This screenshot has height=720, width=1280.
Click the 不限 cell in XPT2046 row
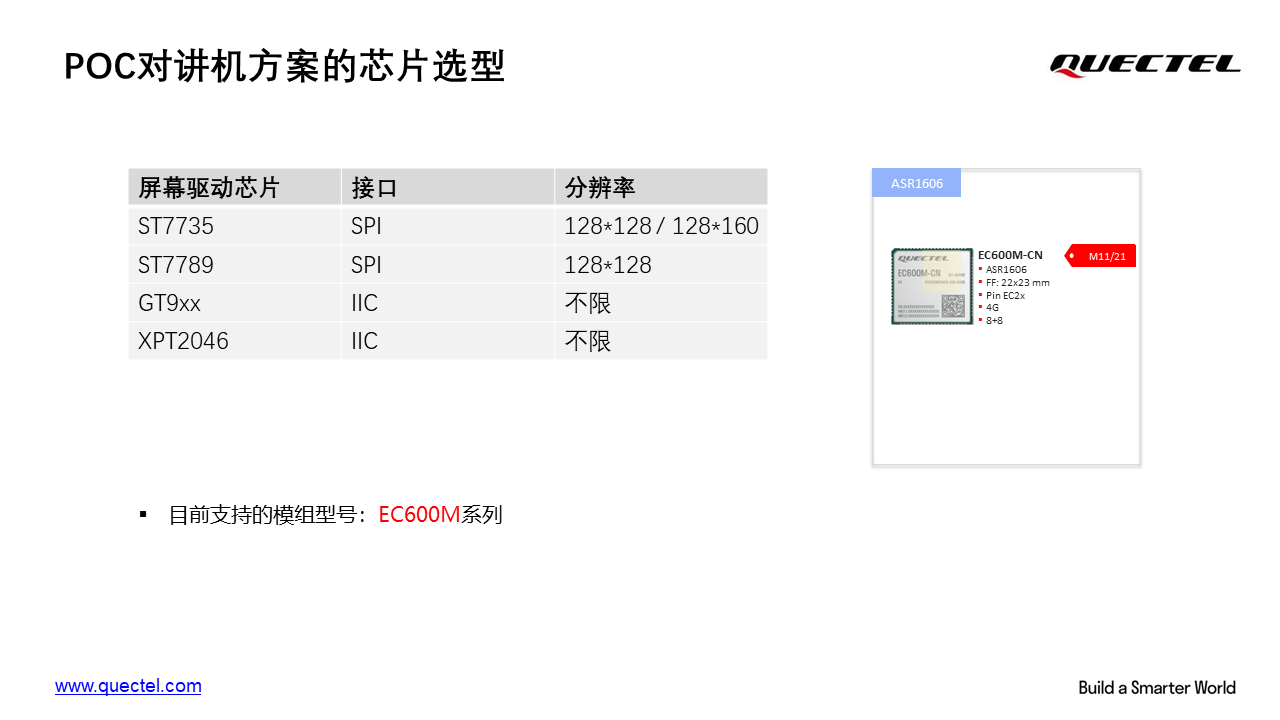click(661, 340)
